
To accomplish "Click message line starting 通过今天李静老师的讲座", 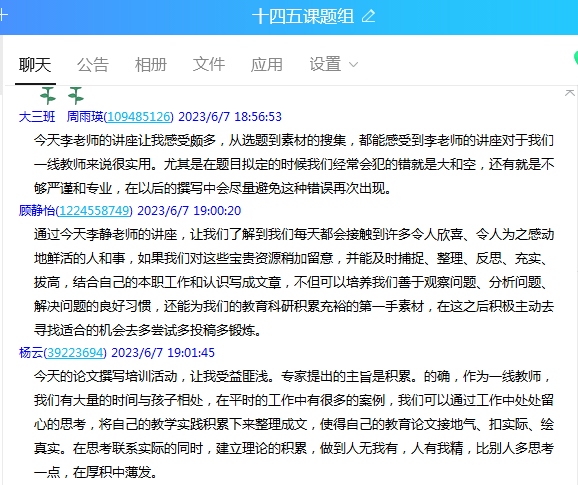I will tap(294, 234).
